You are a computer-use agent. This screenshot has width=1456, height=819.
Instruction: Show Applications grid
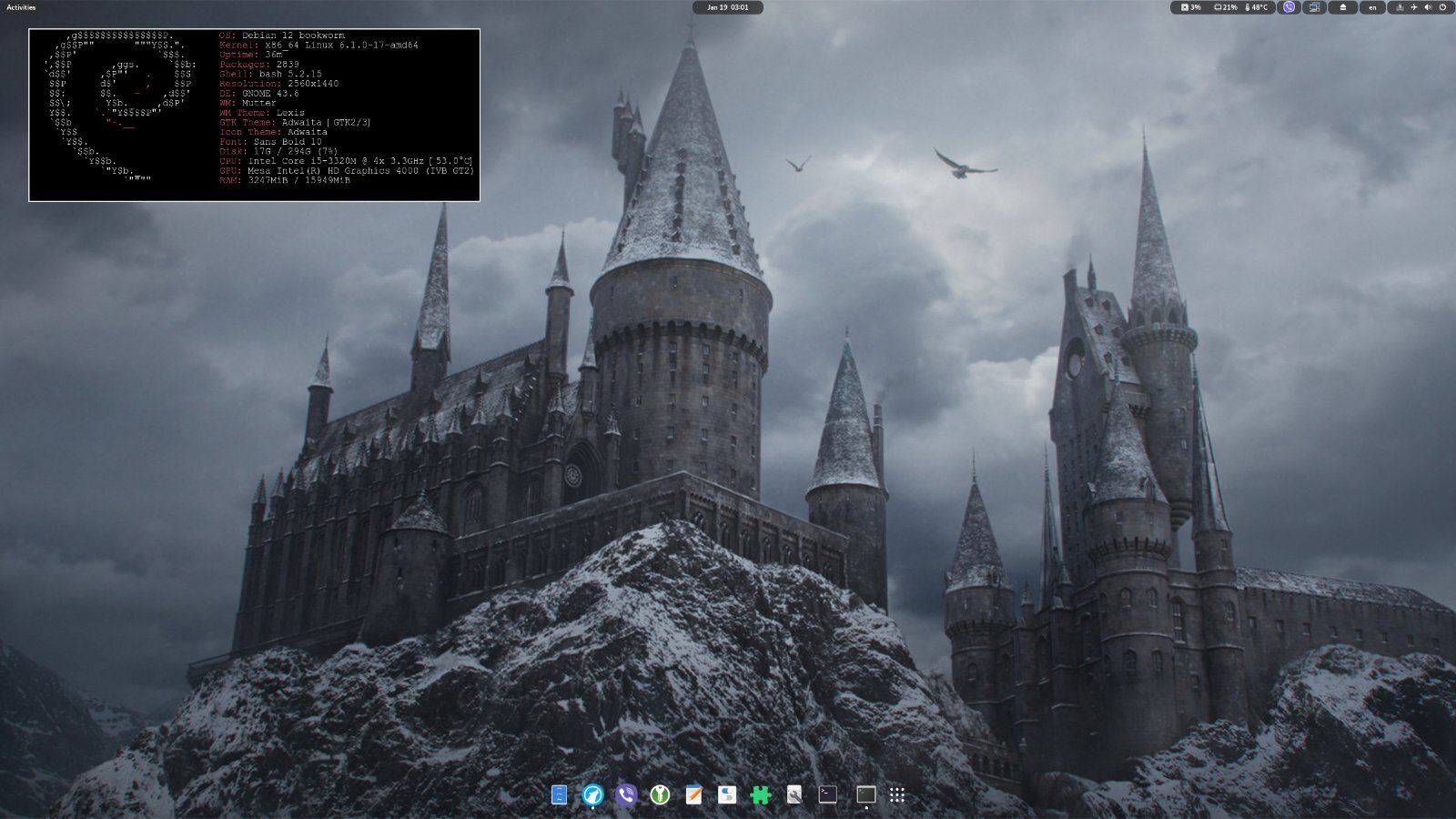coord(897,794)
